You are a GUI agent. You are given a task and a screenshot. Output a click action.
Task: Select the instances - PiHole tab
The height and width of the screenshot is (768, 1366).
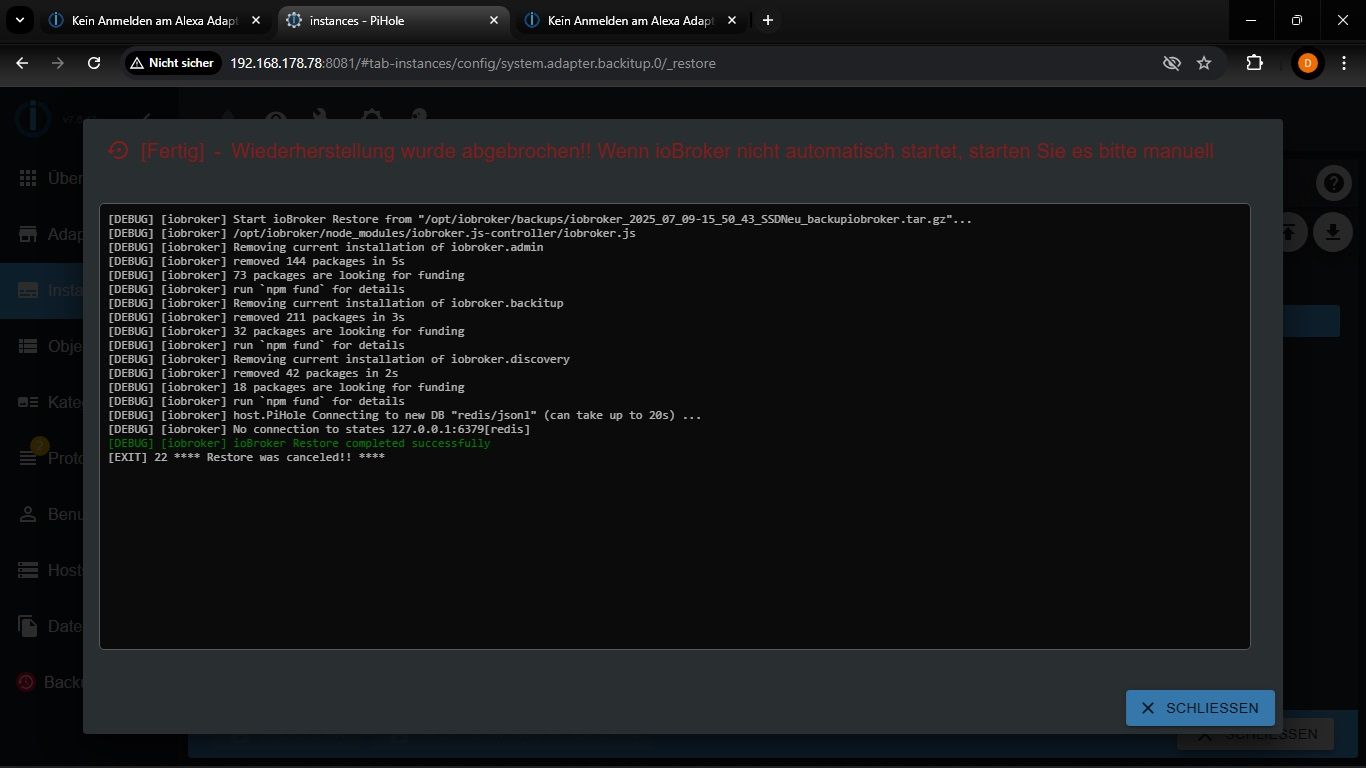click(x=392, y=20)
